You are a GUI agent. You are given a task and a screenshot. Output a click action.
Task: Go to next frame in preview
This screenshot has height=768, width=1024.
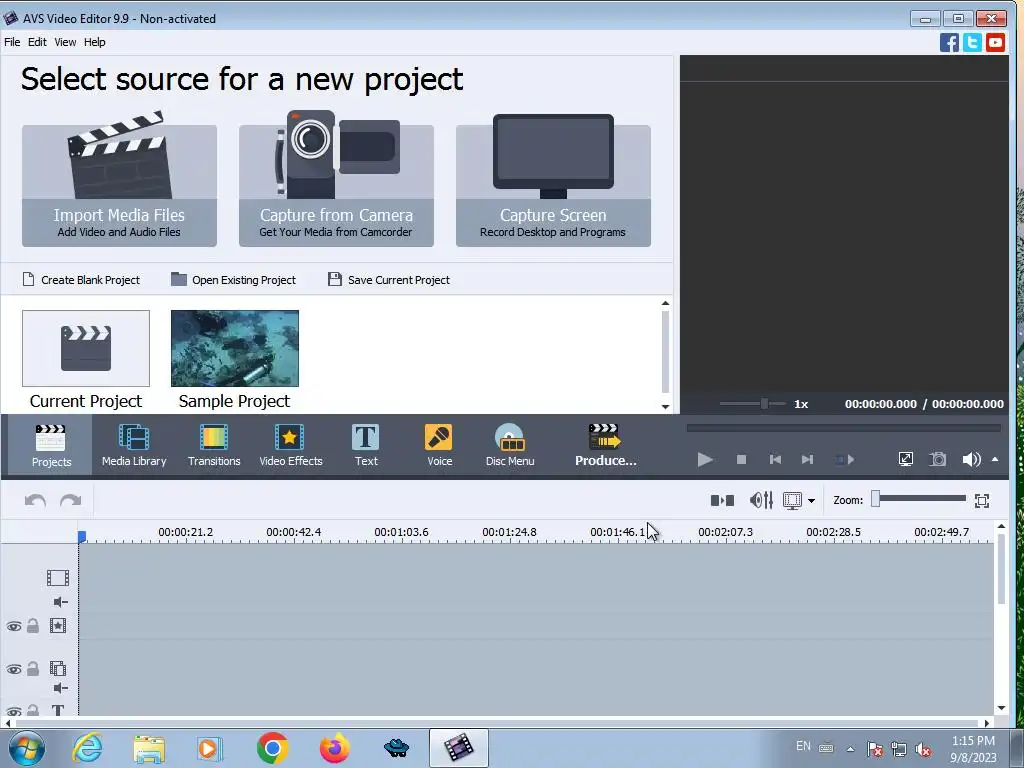click(807, 460)
